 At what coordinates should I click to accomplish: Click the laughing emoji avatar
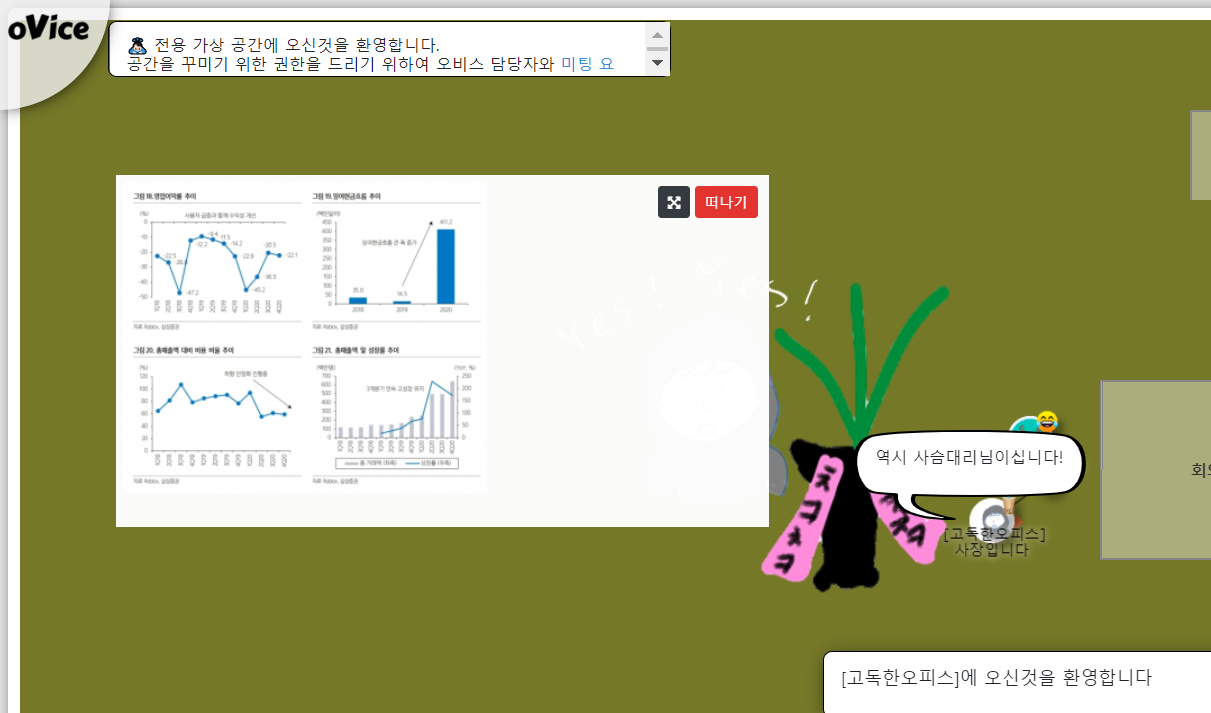(x=1046, y=421)
